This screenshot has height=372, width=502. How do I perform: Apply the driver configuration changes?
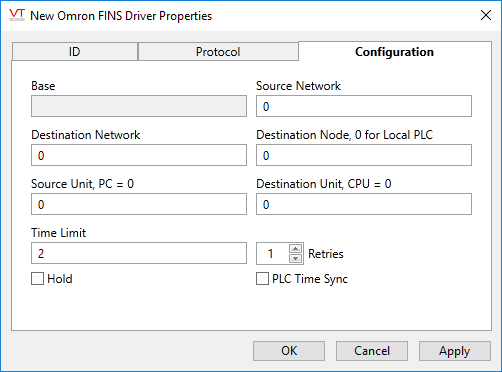(455, 351)
